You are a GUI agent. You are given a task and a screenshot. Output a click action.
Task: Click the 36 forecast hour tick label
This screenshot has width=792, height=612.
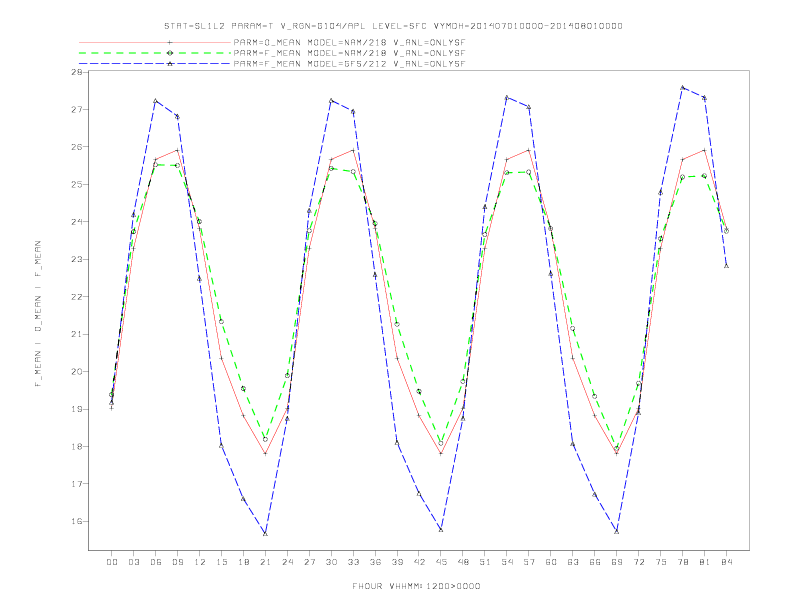click(x=375, y=562)
